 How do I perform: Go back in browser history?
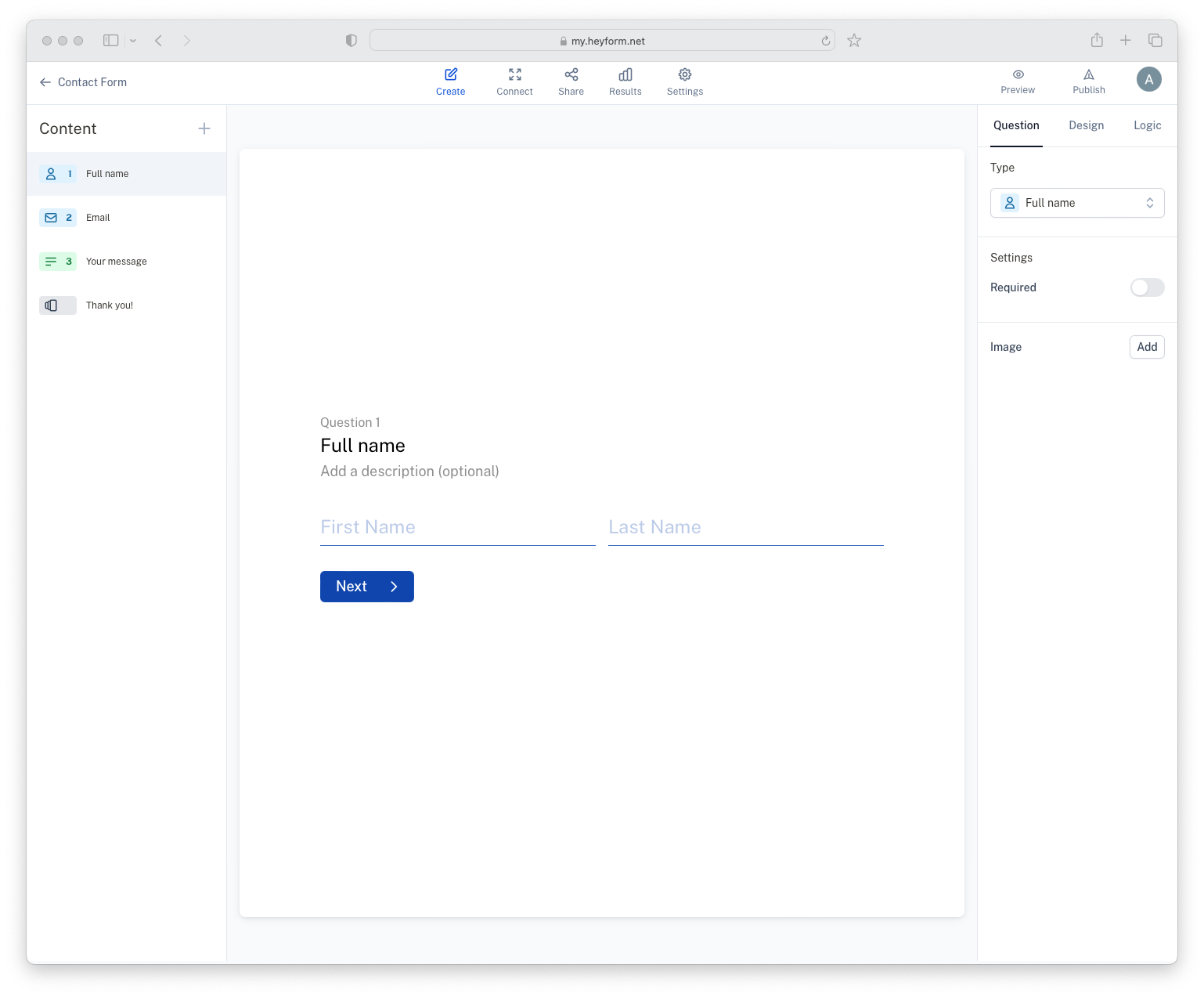point(159,41)
